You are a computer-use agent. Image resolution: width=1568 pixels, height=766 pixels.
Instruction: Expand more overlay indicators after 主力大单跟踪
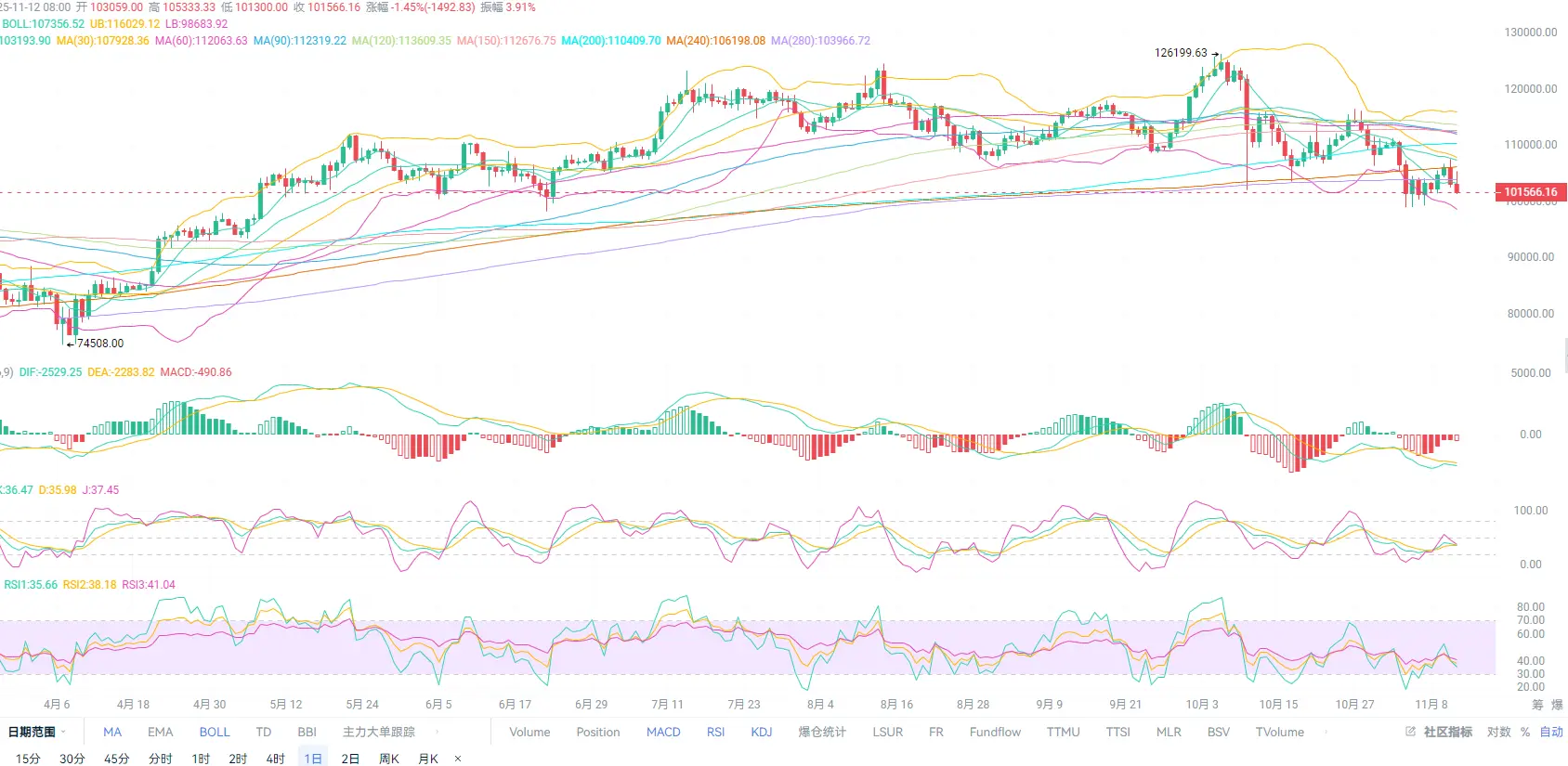[438, 732]
